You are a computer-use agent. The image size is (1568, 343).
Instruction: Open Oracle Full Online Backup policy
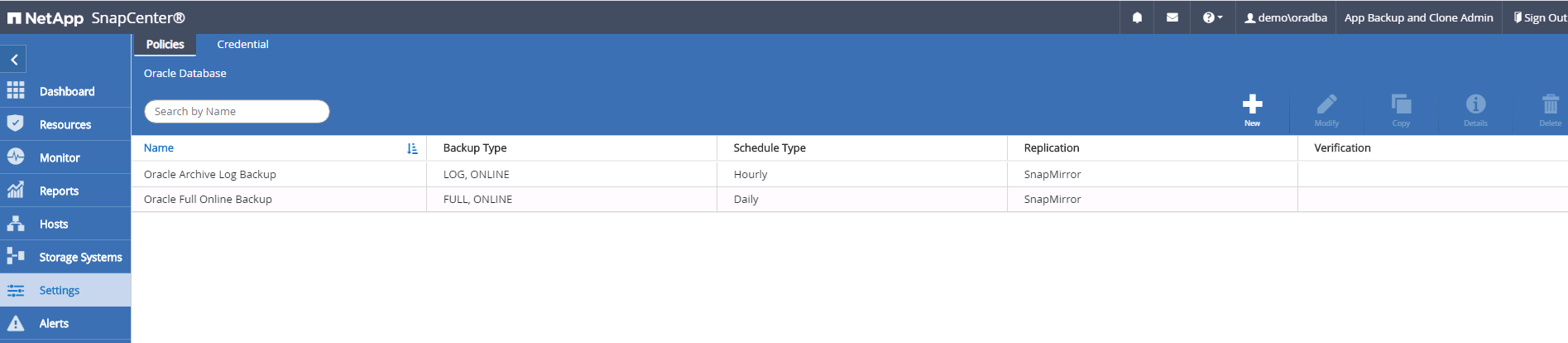click(208, 200)
